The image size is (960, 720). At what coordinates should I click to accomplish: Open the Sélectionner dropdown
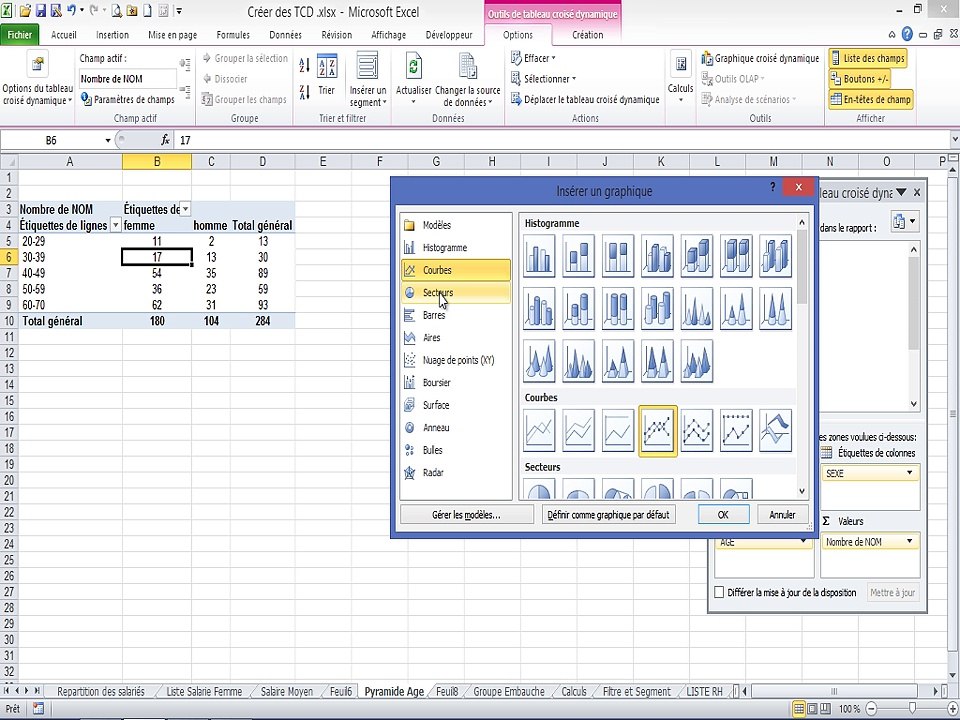pos(543,78)
